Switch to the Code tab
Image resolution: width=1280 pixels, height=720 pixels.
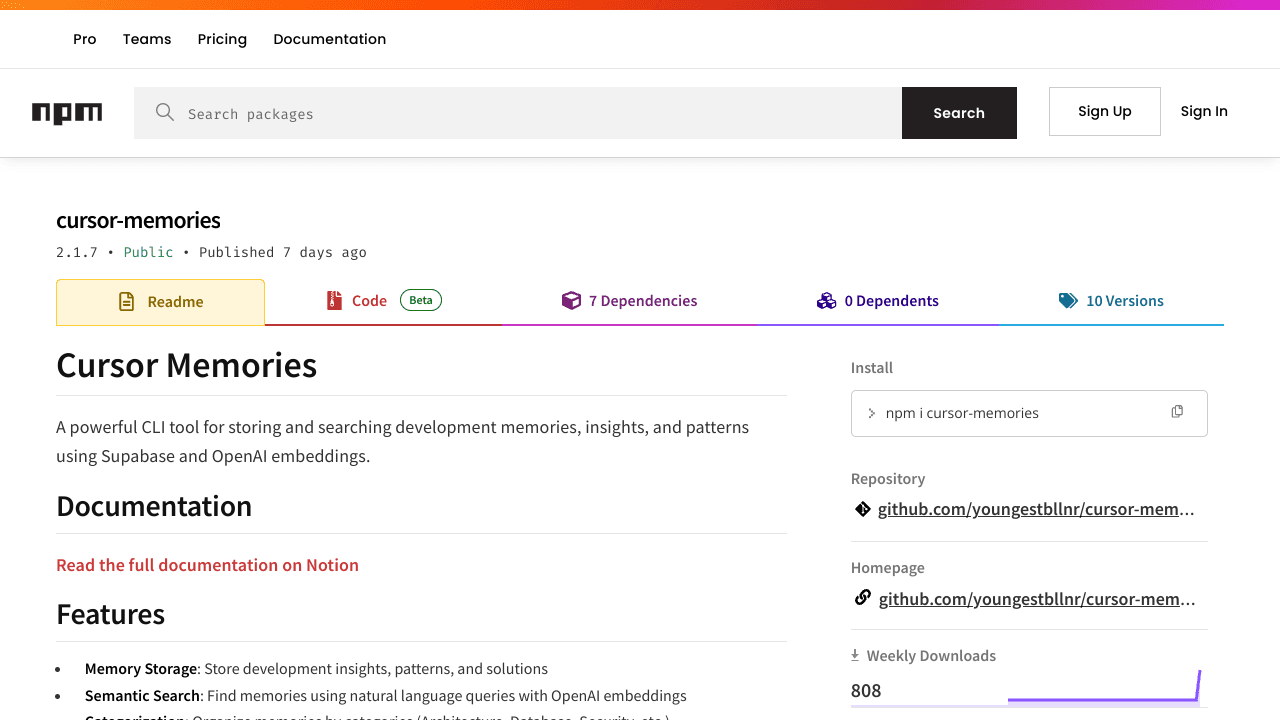383,301
